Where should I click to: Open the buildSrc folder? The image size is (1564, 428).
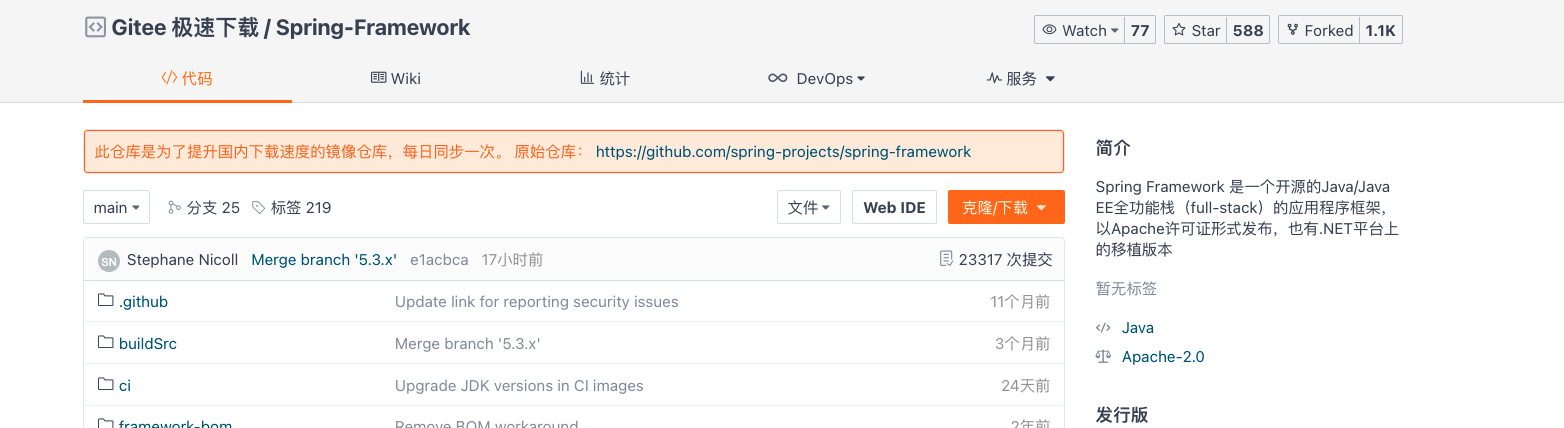coord(148,343)
